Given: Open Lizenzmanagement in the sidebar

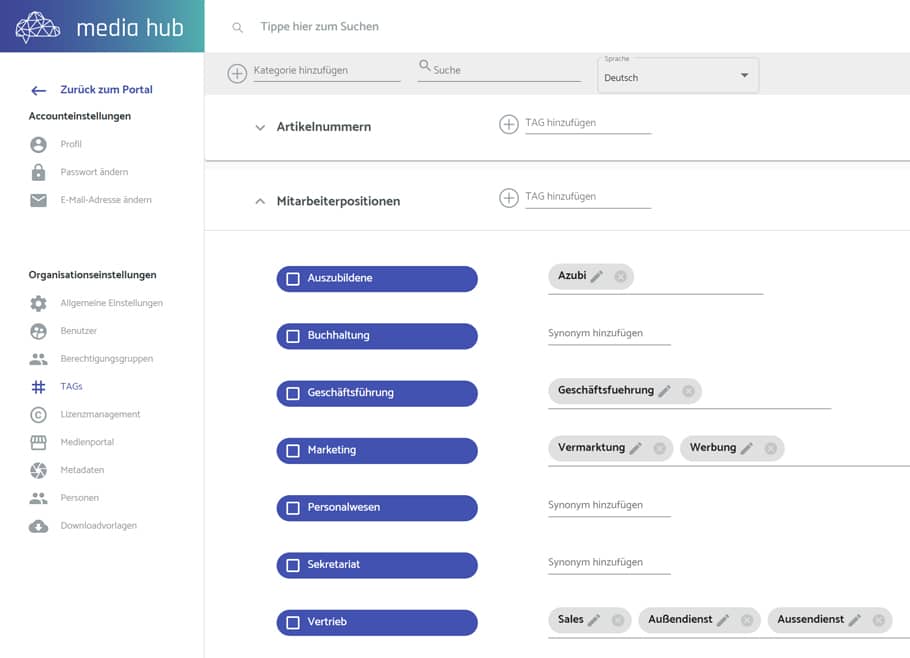Looking at the screenshot, I should (100, 414).
